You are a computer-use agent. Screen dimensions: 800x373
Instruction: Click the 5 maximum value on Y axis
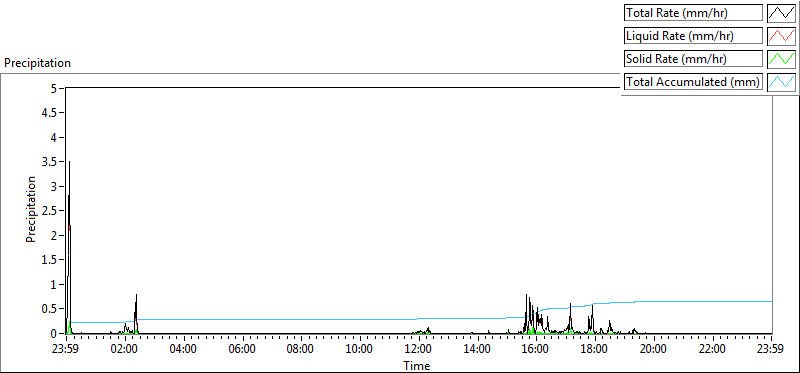55,88
